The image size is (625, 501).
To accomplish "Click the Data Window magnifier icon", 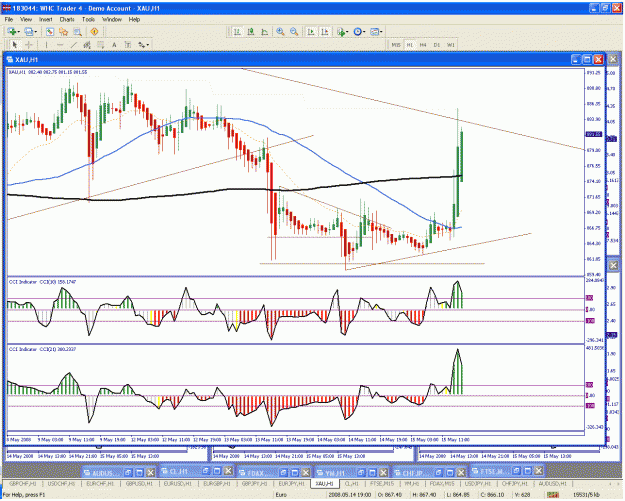I will point(77,31).
